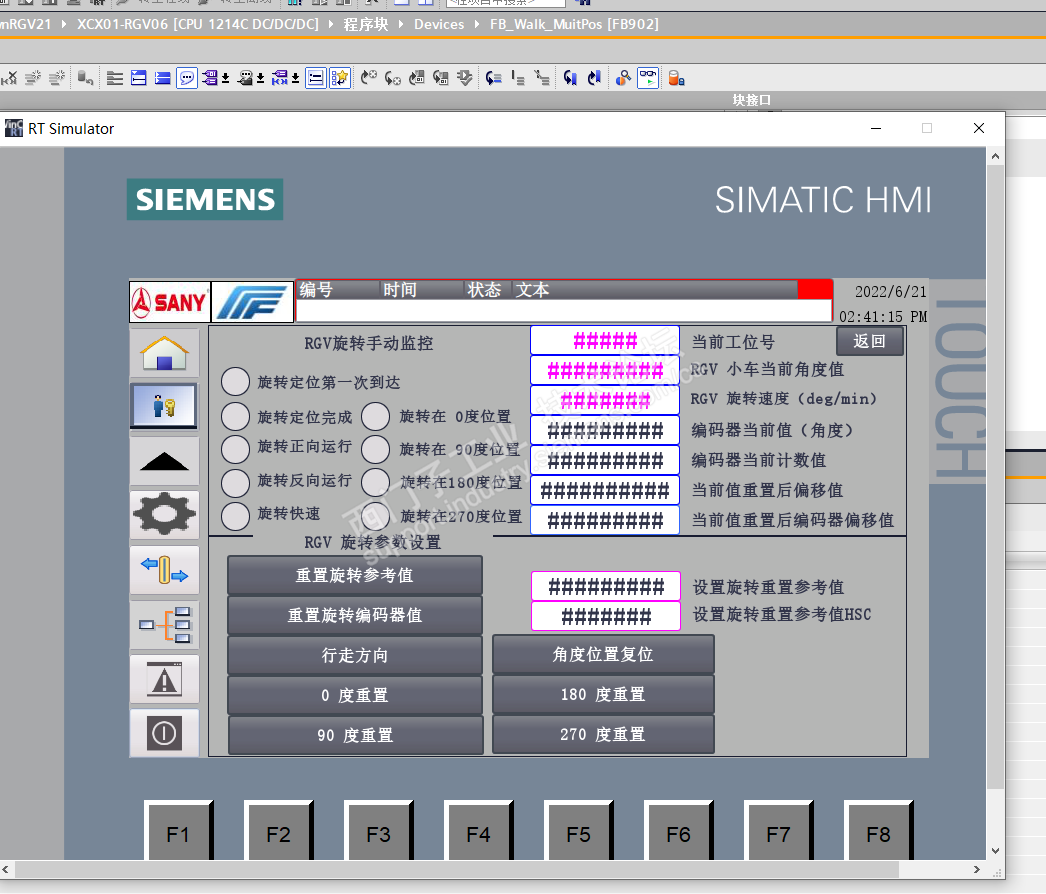The width and height of the screenshot is (1046, 894).
Task: Expand breadcrumb arrow before Devices
Action: [401, 25]
